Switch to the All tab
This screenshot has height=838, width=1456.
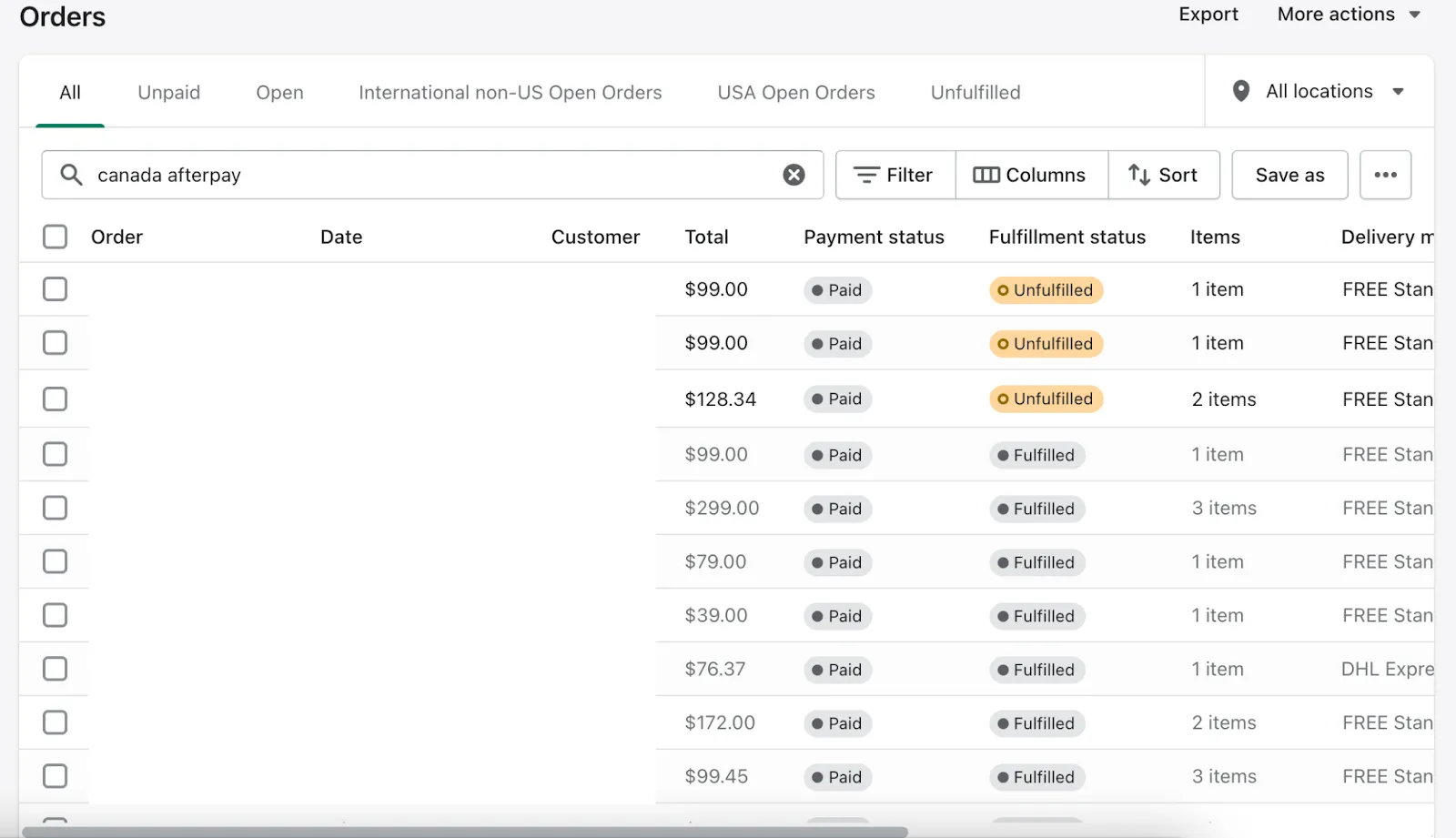click(x=70, y=92)
